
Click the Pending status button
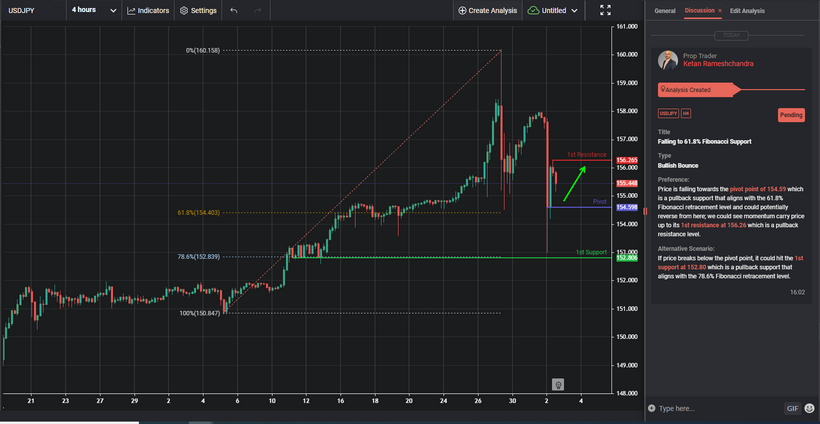point(791,115)
